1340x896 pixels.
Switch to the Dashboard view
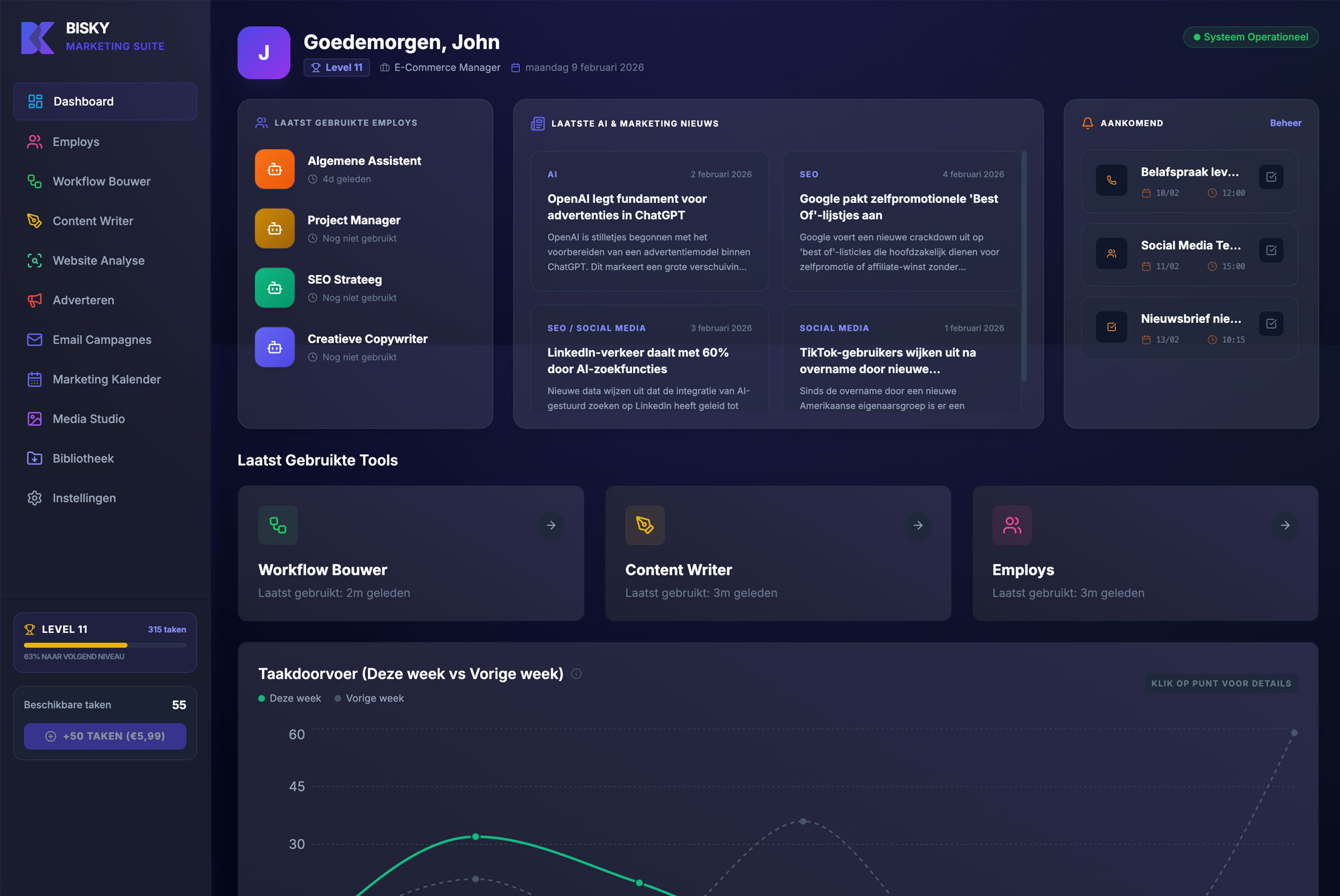(x=82, y=101)
